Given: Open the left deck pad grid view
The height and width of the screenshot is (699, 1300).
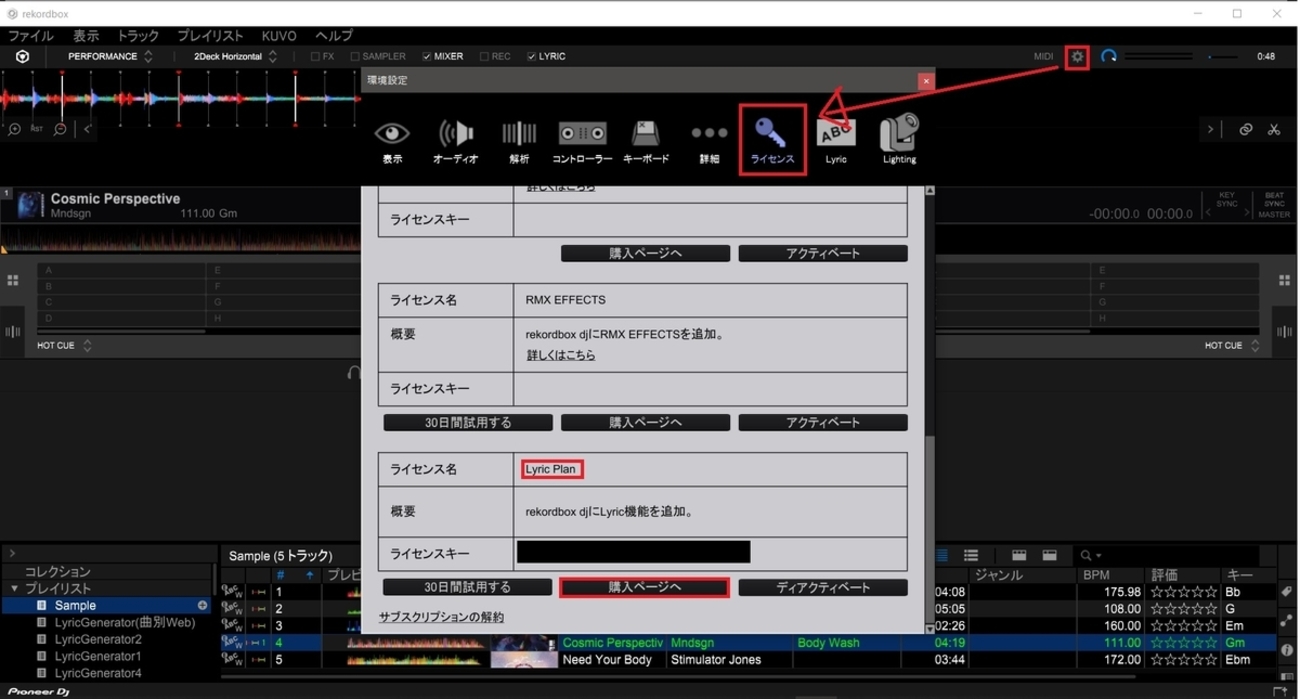Looking at the screenshot, I should (13, 281).
